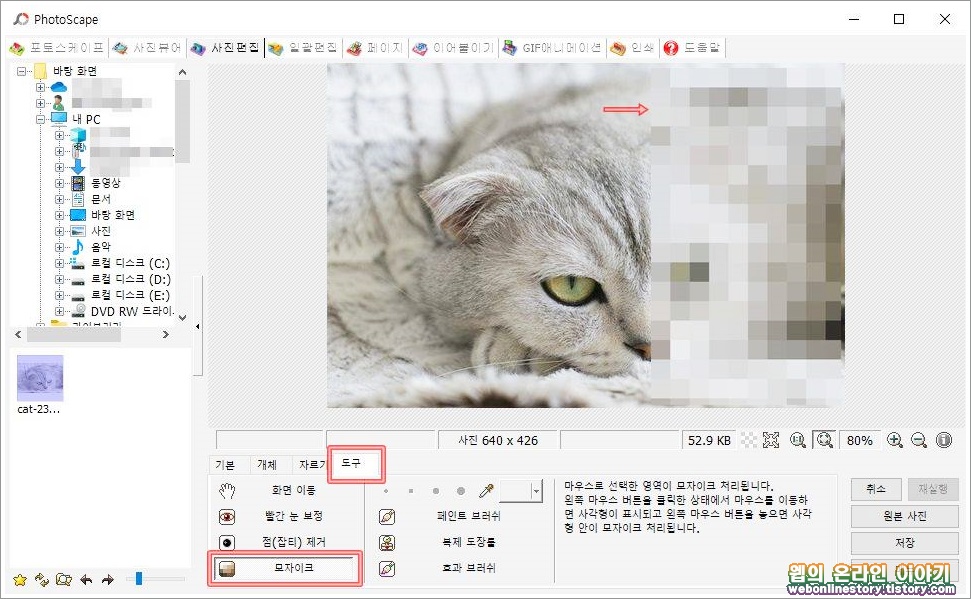
Task: Collapse the left panel splitter arrow
Action: pos(198,326)
